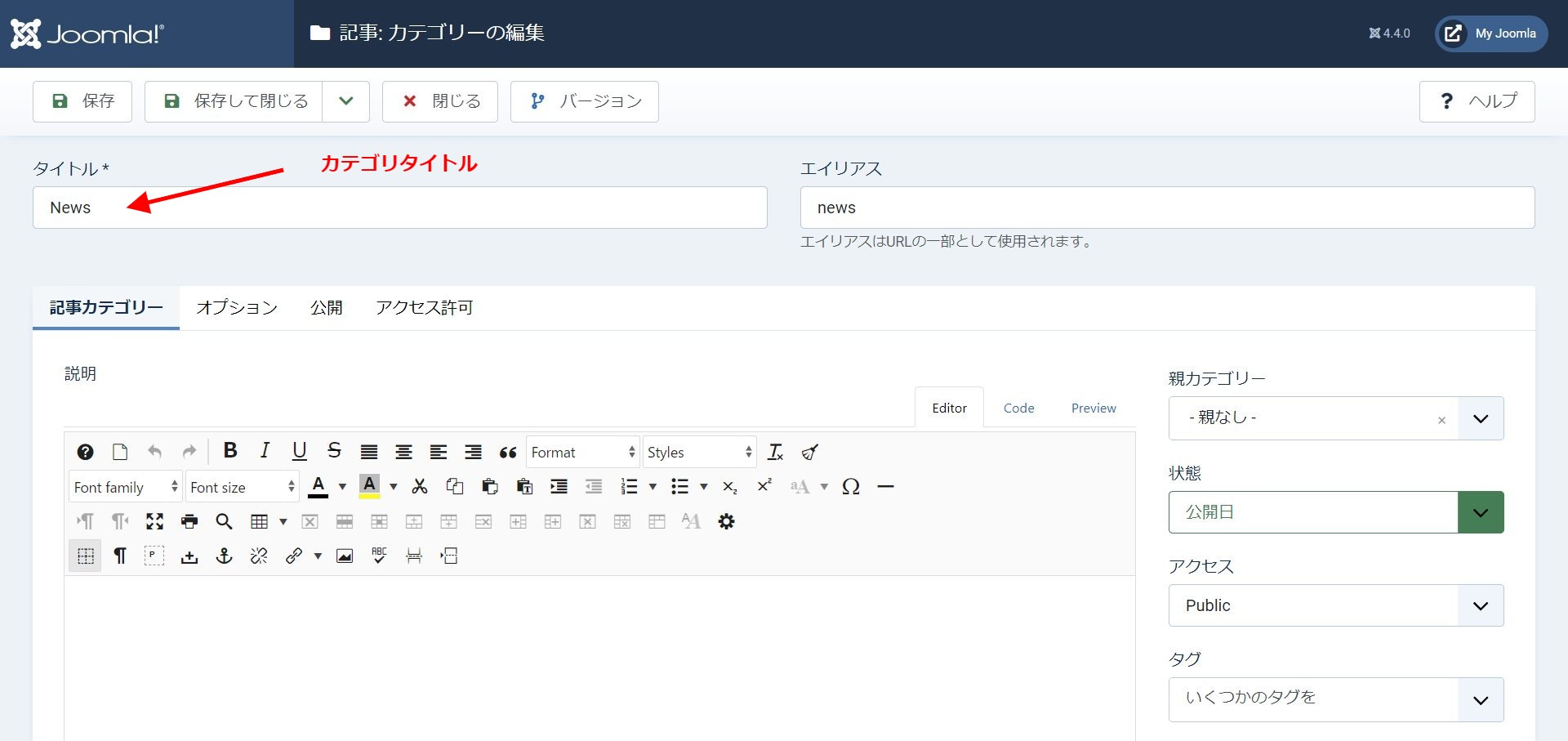The image size is (1568, 741).
Task: Open find and replace magnifier icon
Action: click(x=224, y=521)
